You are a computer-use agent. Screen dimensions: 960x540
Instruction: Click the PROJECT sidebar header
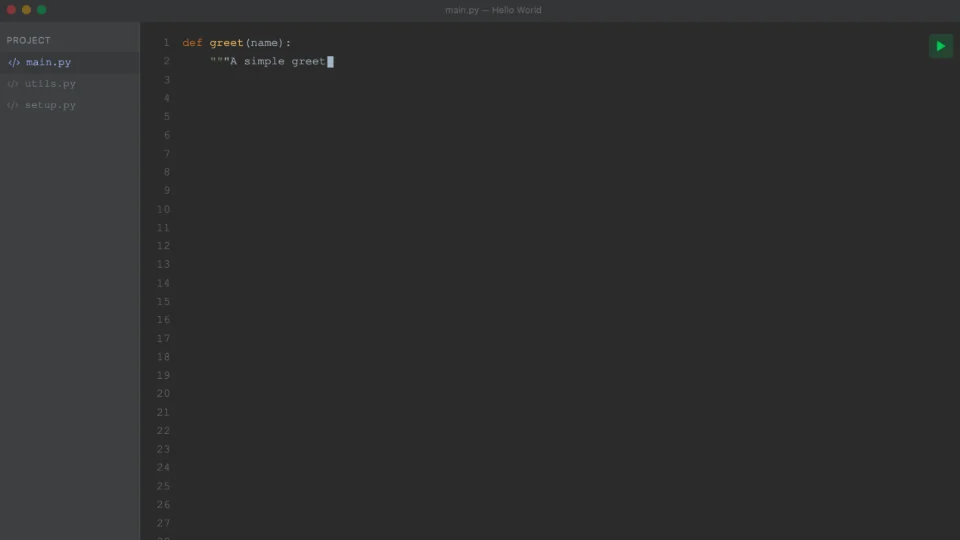[28, 40]
